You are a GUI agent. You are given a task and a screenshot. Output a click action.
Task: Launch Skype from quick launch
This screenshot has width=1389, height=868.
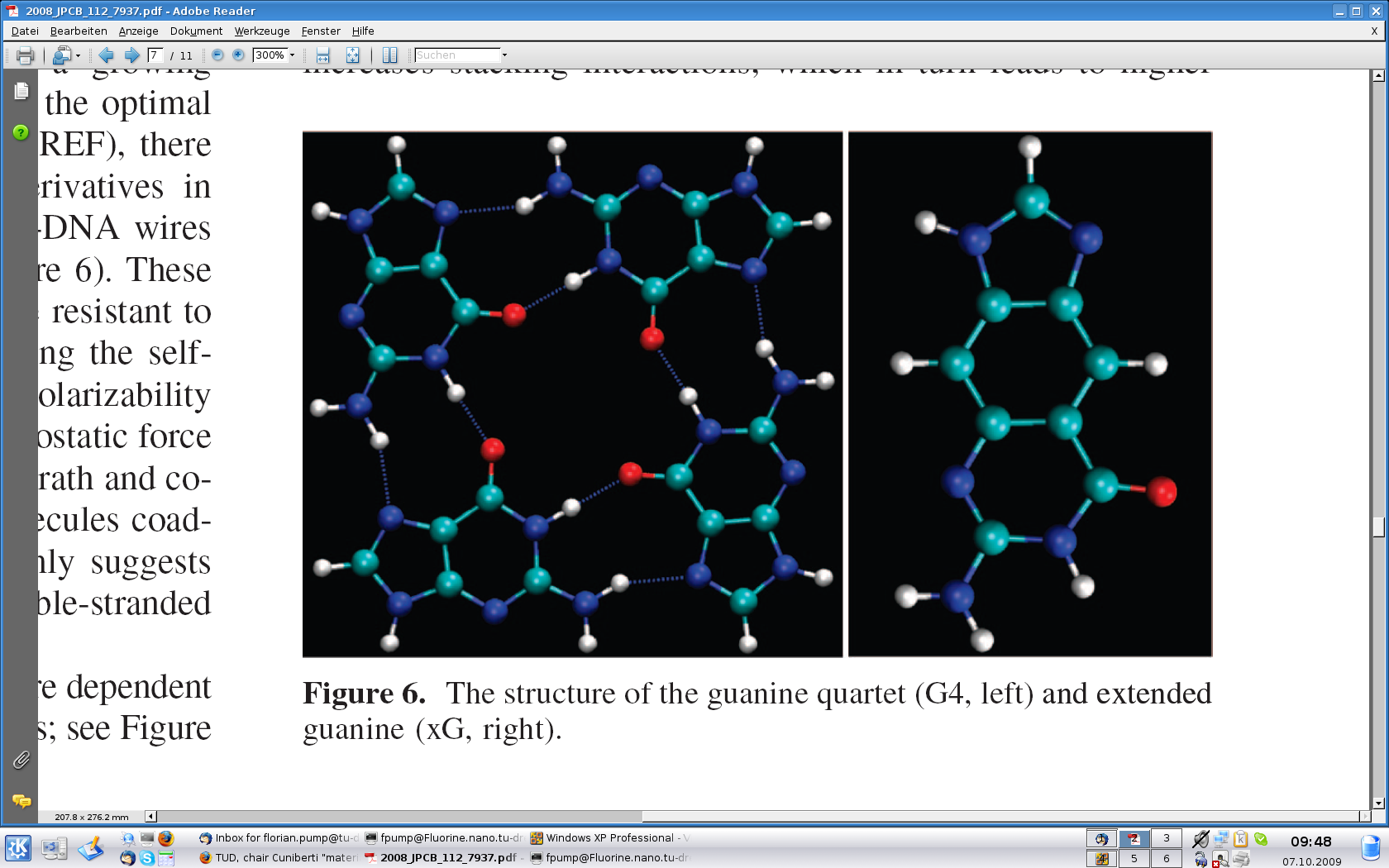[x=146, y=858]
